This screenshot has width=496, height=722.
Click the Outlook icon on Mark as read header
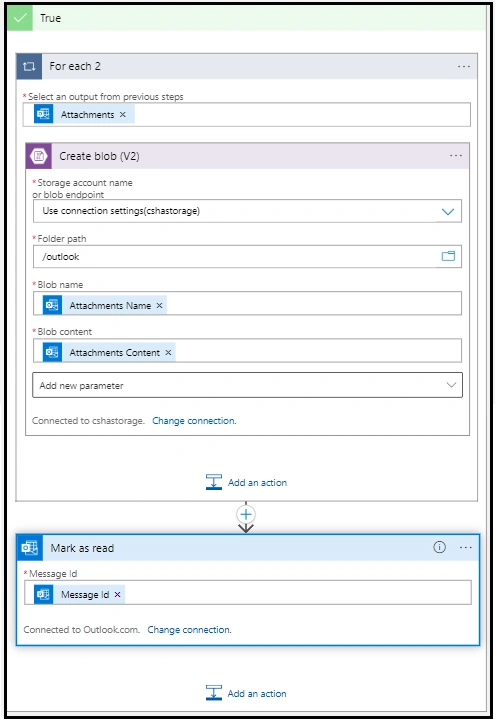click(30, 548)
